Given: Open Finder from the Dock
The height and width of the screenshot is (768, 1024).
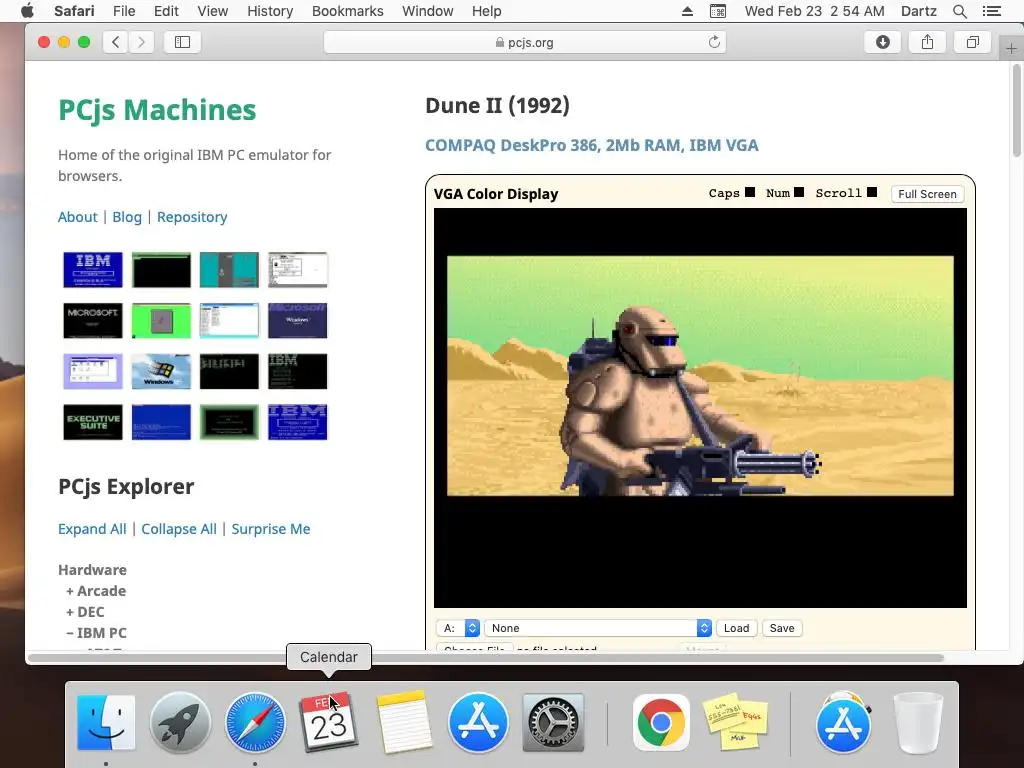Looking at the screenshot, I should pos(106,722).
